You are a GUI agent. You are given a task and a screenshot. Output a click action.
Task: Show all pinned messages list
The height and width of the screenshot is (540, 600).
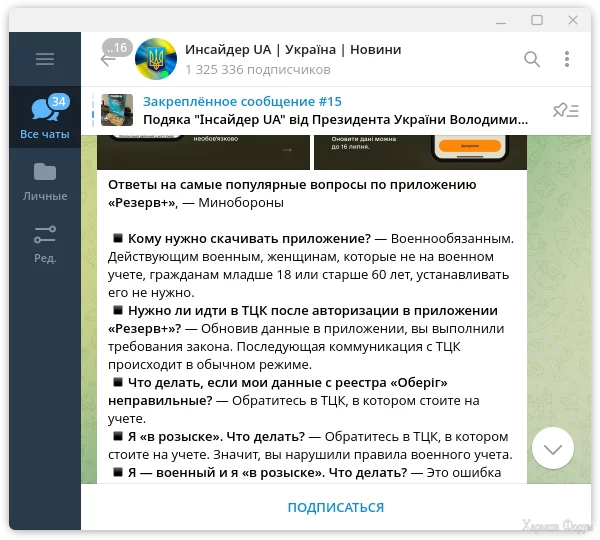[x=566, y=111]
